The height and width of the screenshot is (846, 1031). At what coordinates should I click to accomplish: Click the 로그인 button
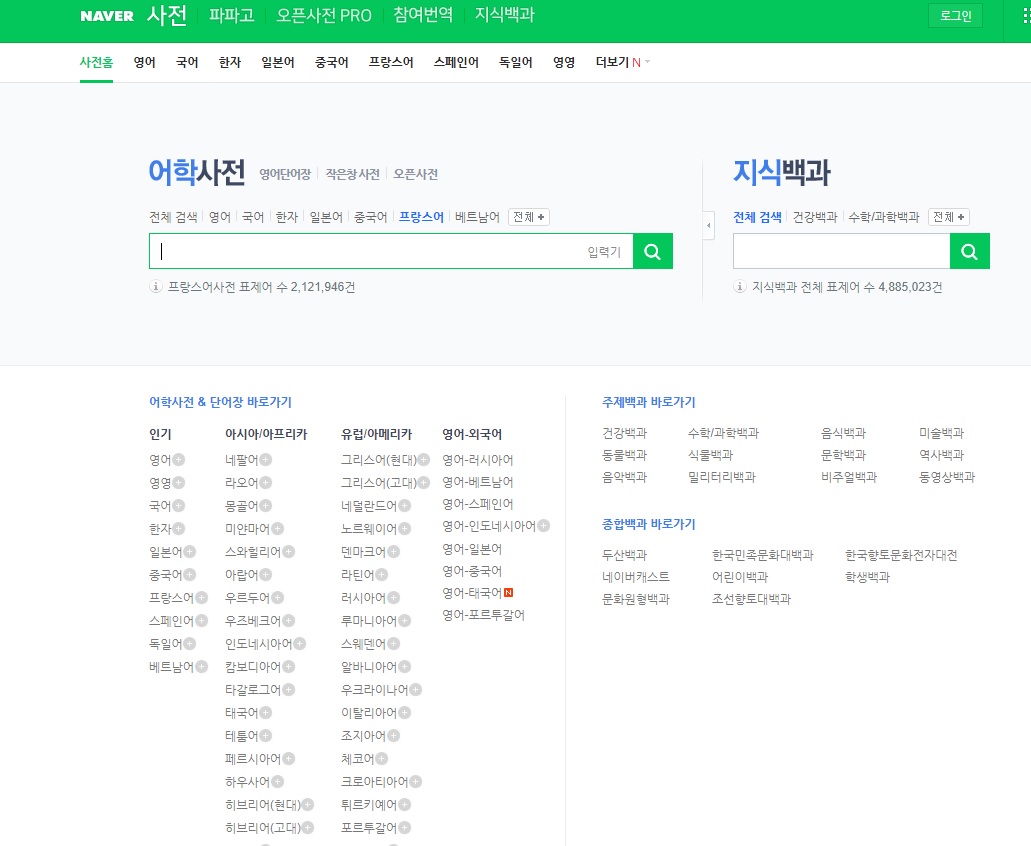click(955, 16)
